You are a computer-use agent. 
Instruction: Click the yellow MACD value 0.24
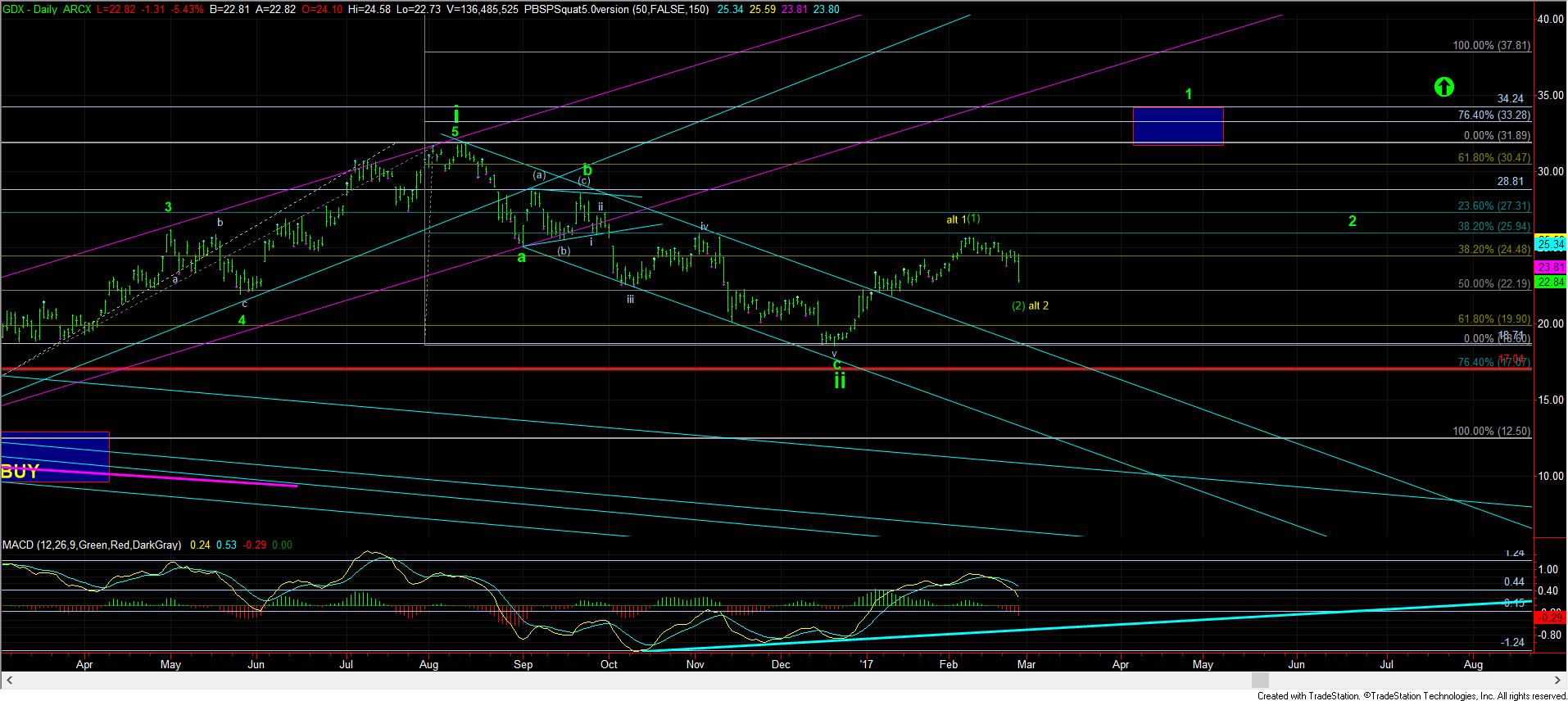tap(200, 545)
